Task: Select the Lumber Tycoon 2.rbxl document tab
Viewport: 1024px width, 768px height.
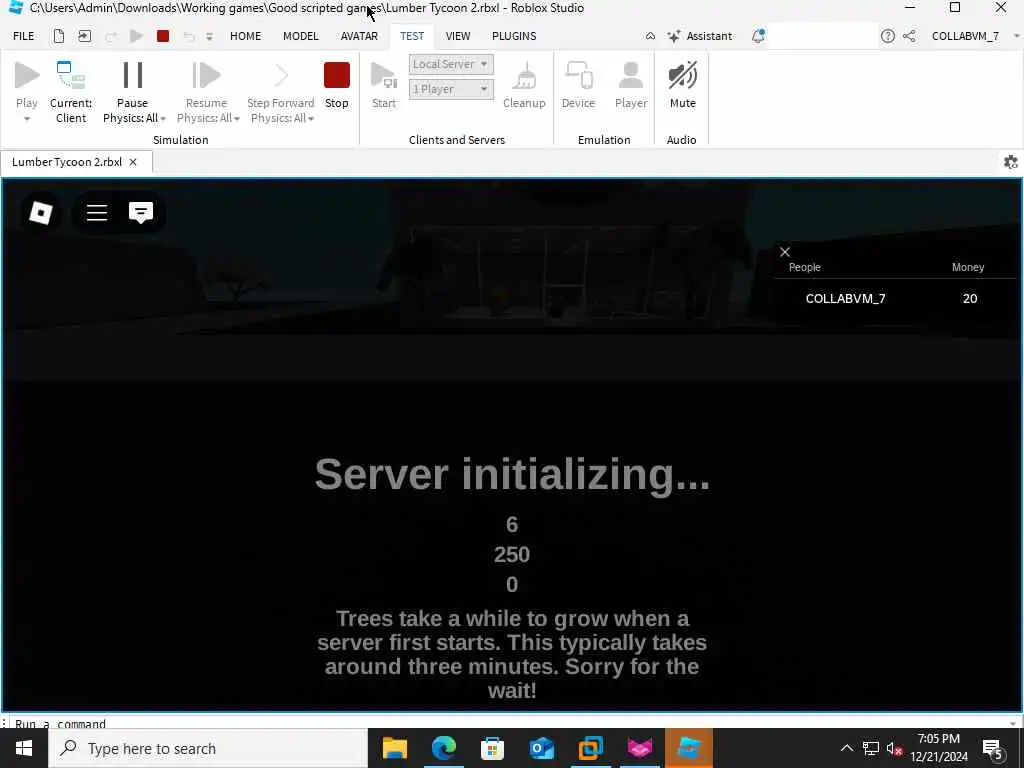Action: point(67,162)
